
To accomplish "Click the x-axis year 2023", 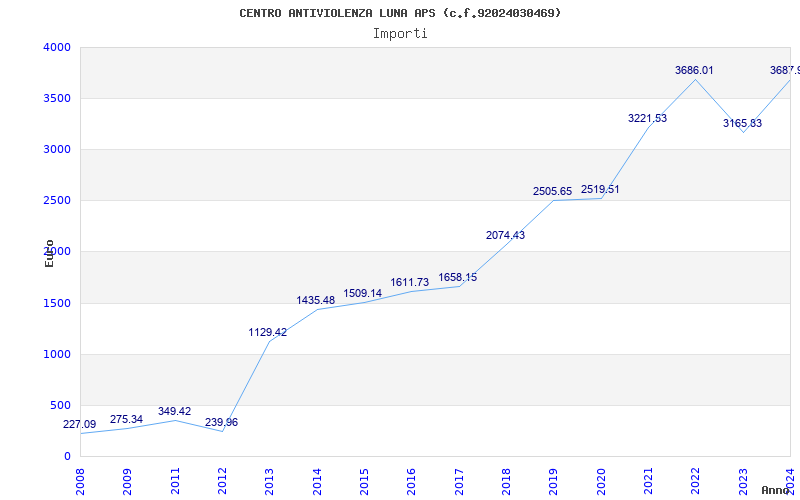I will click(743, 482).
